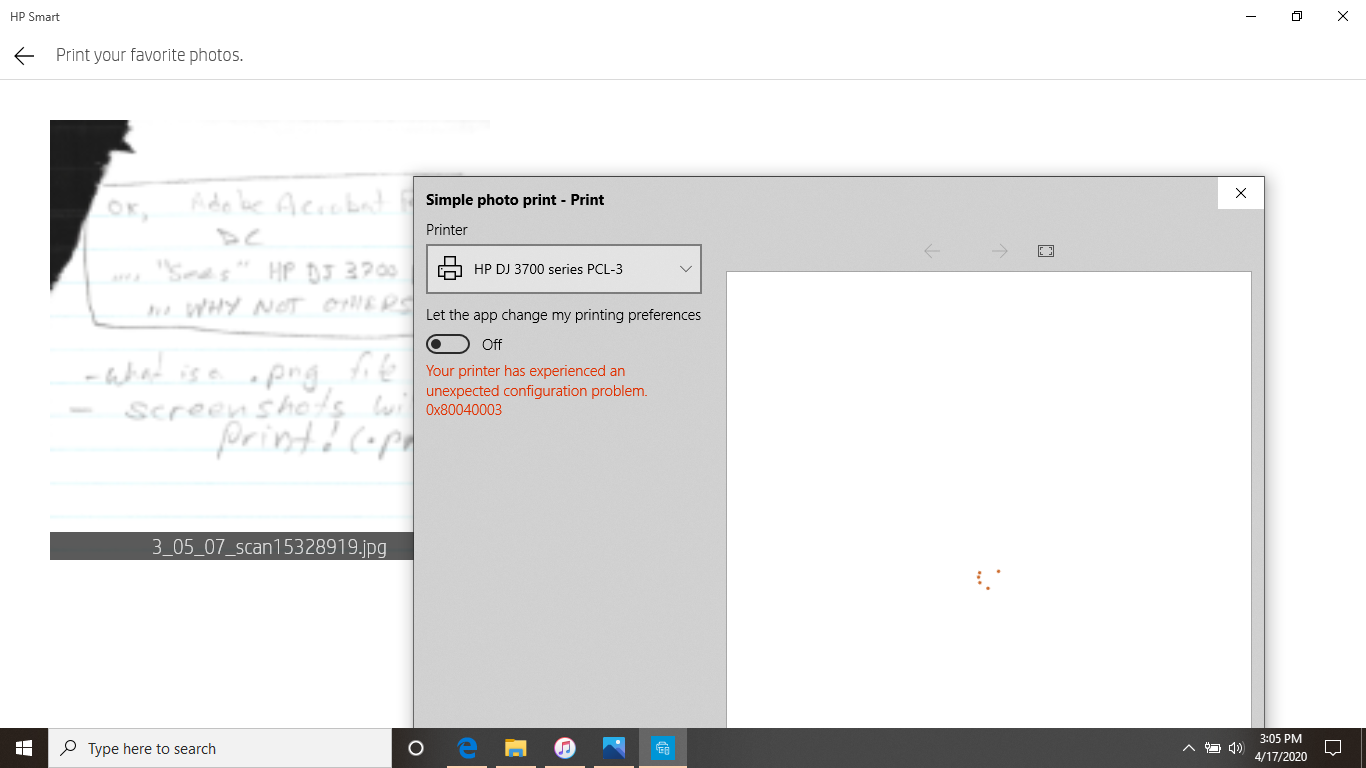Image resolution: width=1366 pixels, height=768 pixels.
Task: Go to next preview page arrow
Action: [999, 251]
